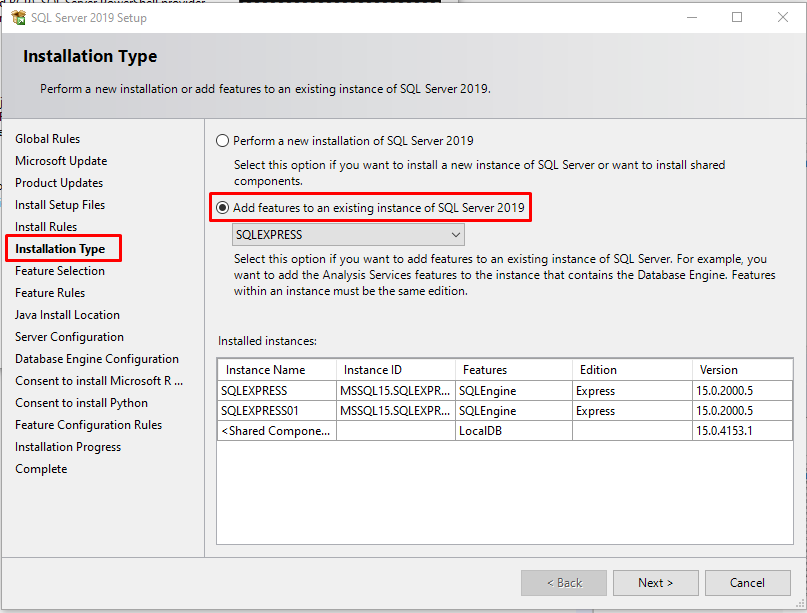This screenshot has width=807, height=613.
Task: Select the Shared Components row cell
Action: tap(277, 431)
